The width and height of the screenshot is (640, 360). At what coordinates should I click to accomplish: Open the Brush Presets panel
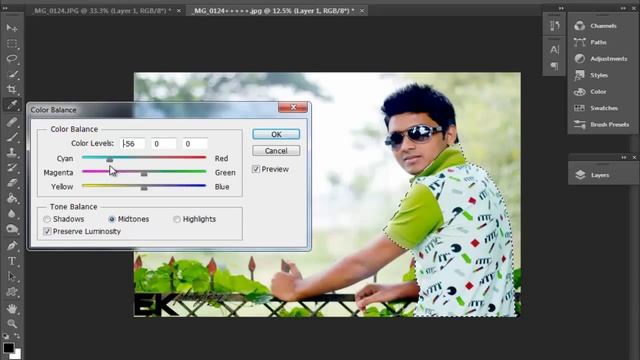(x=602, y=124)
